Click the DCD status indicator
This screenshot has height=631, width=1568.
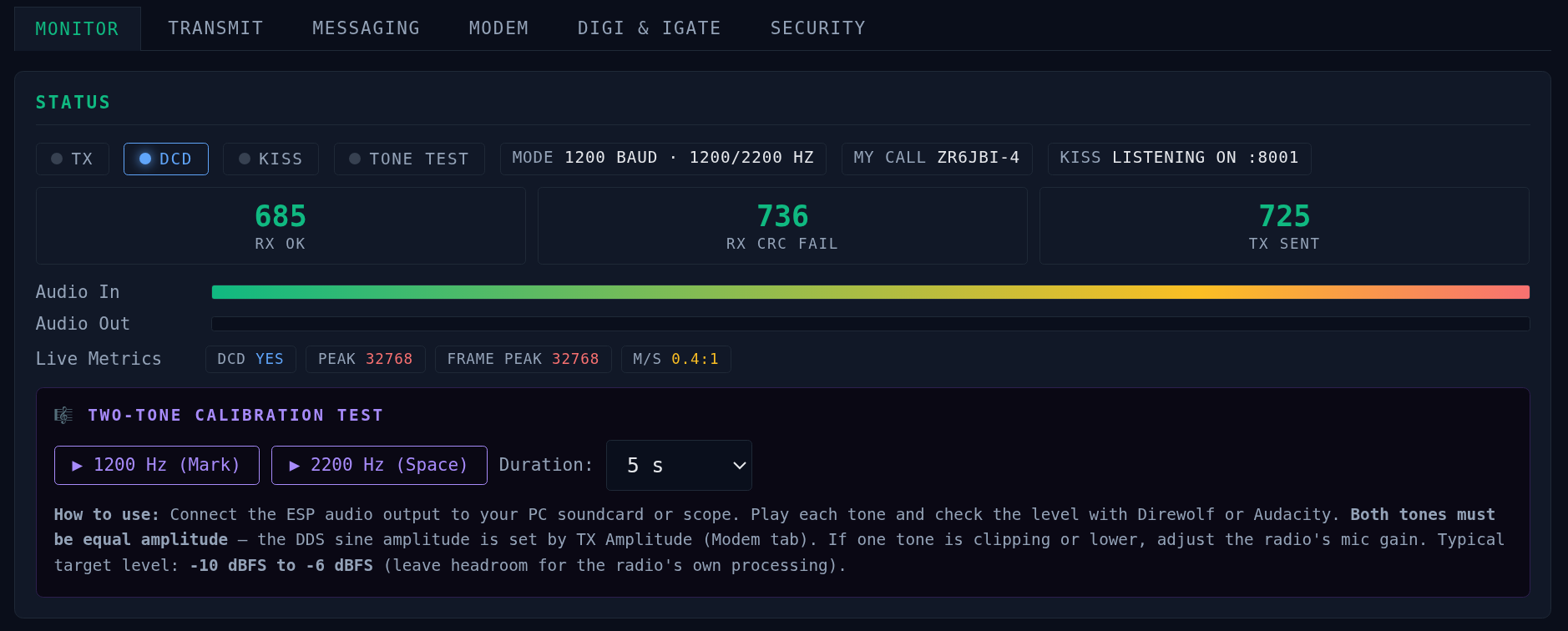click(x=166, y=159)
